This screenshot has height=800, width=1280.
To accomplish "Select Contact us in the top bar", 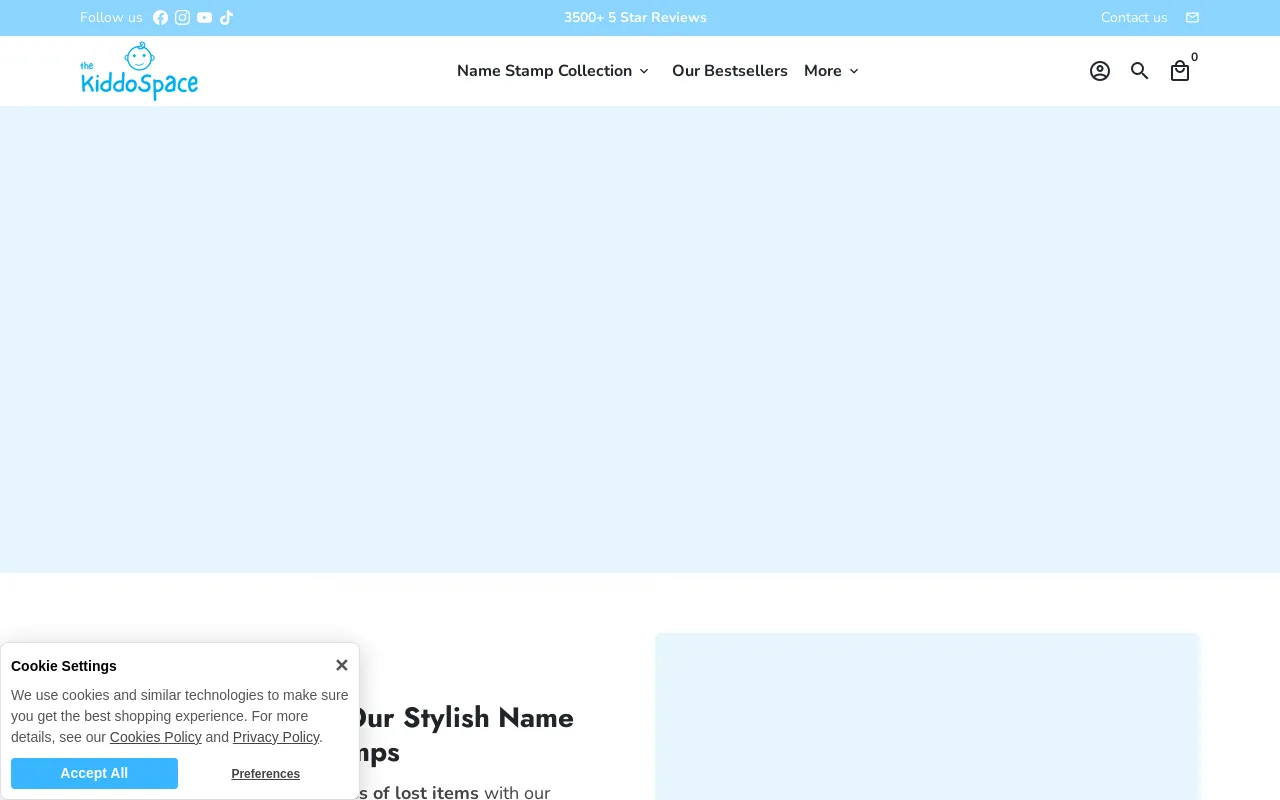I will pos(1134,17).
